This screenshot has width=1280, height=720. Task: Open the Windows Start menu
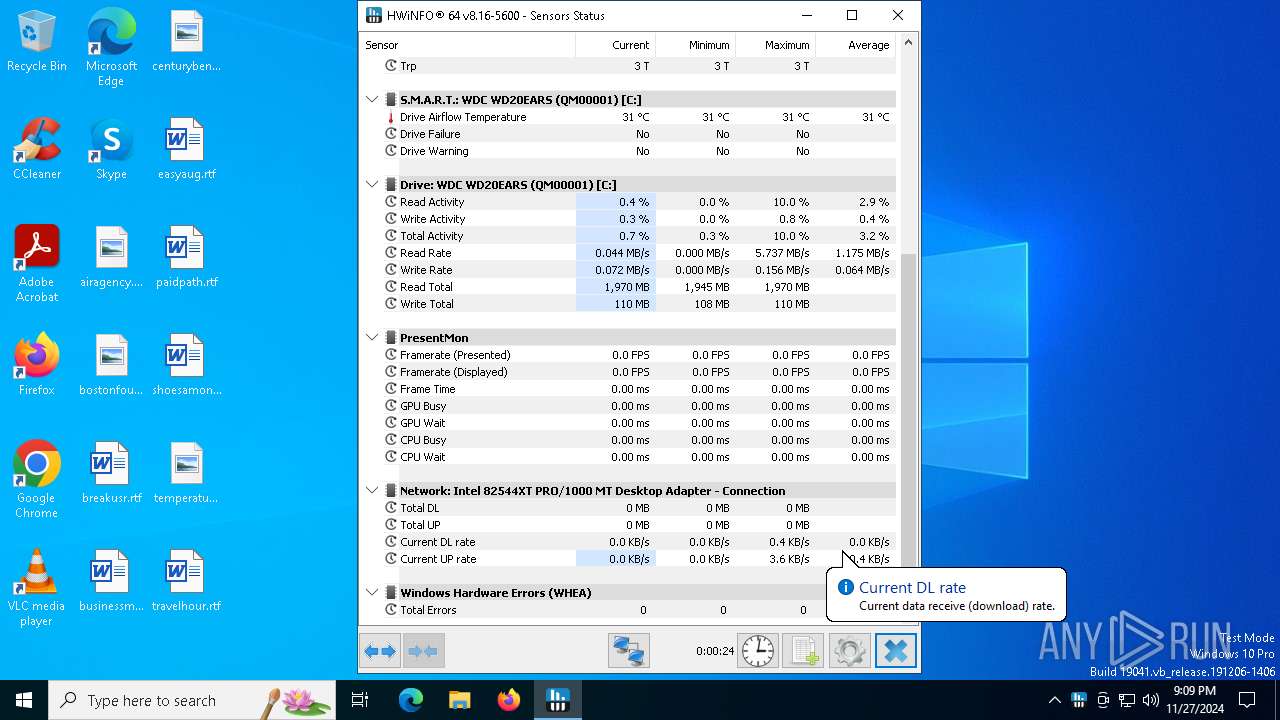pos(24,700)
